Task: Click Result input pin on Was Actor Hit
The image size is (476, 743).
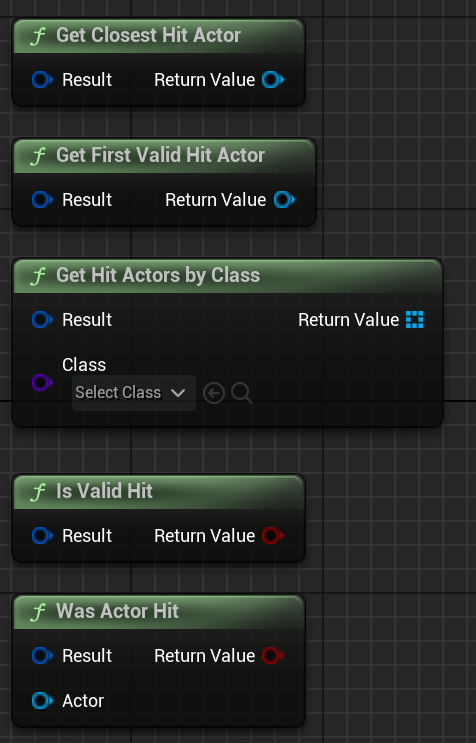Action: tap(42, 656)
